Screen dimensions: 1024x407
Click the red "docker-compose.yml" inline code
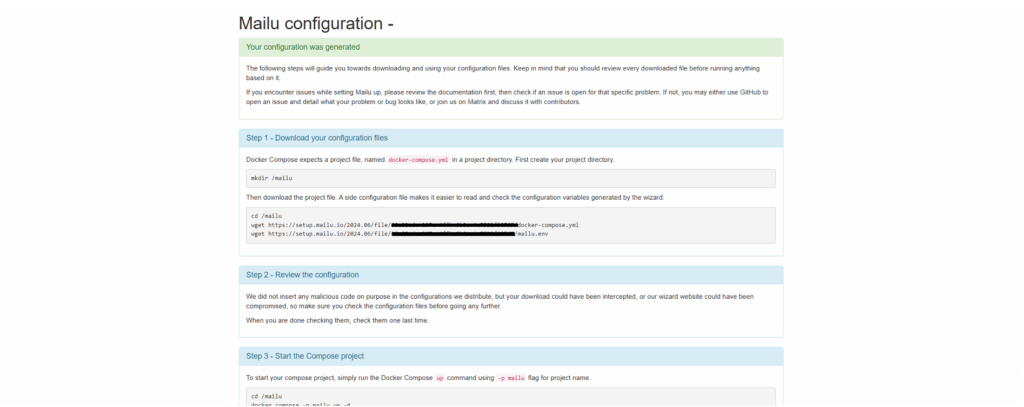point(418,159)
